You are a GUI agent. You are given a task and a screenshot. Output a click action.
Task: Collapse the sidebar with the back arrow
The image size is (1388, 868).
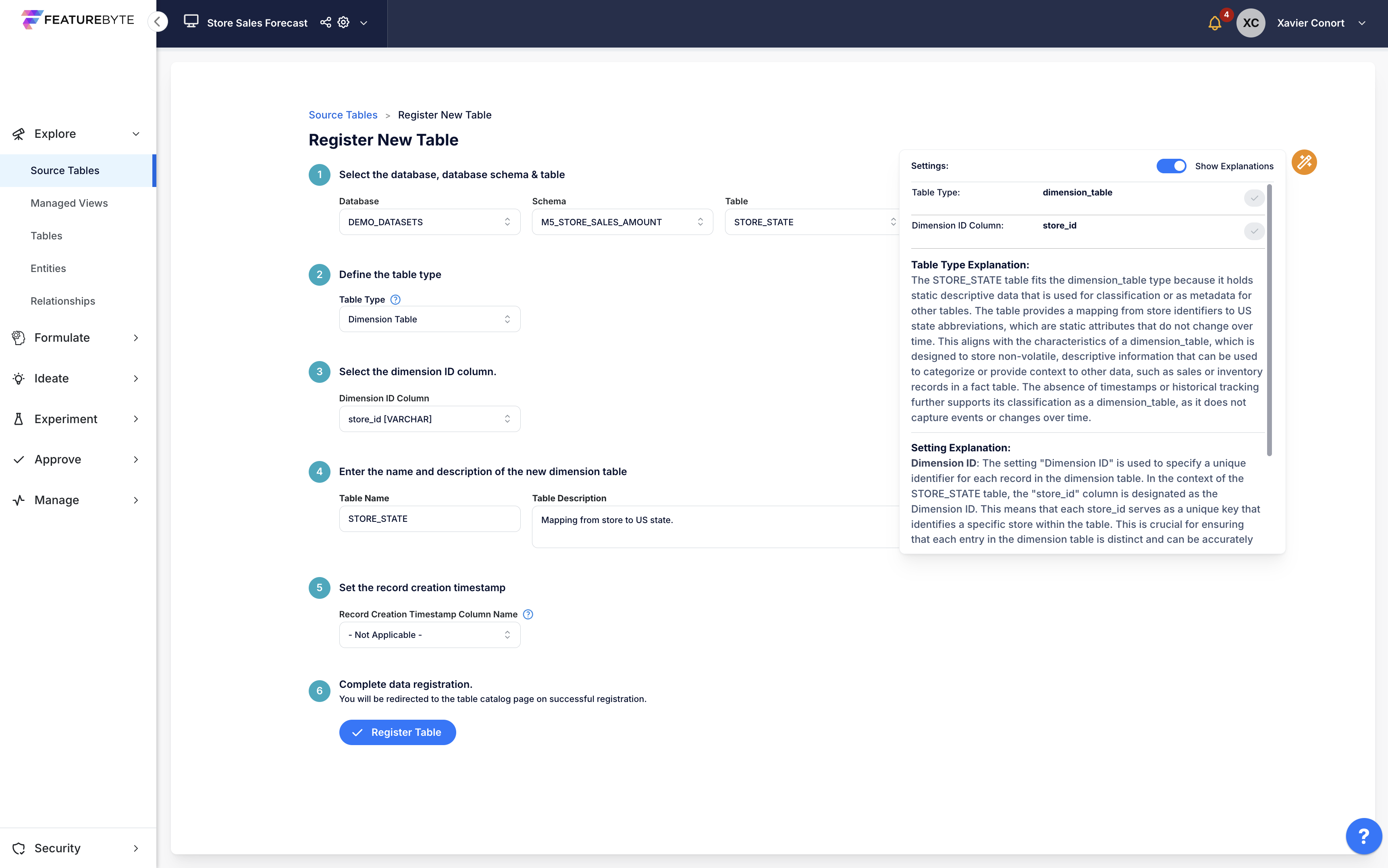(157, 22)
